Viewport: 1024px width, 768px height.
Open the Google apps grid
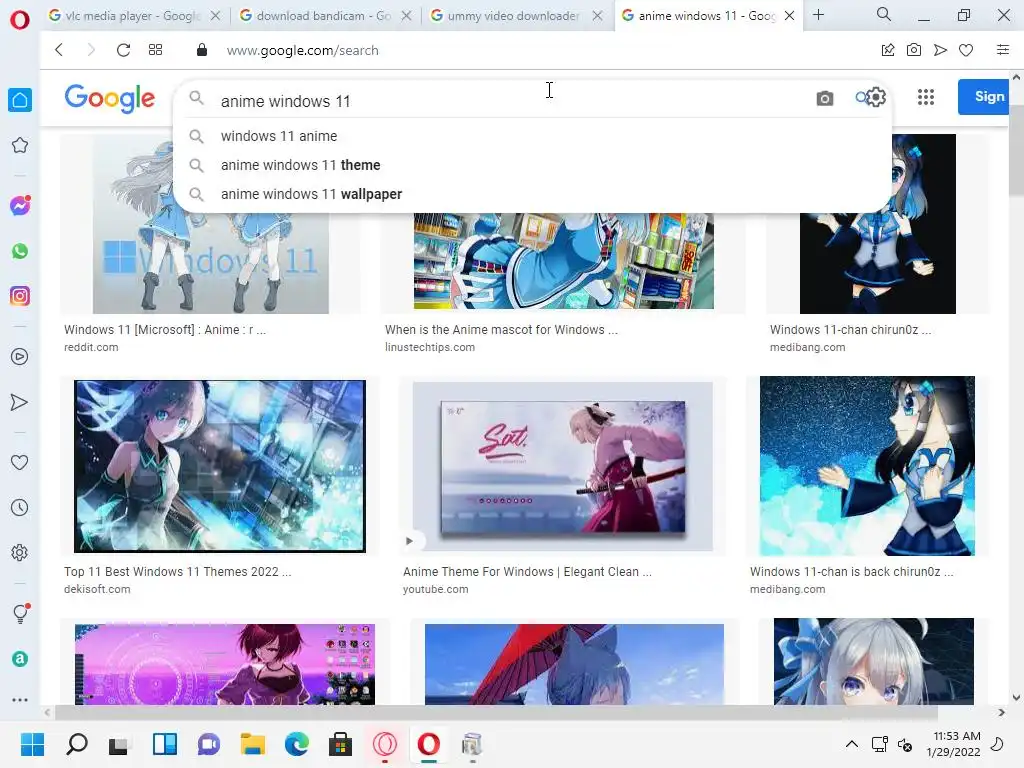[x=925, y=97]
